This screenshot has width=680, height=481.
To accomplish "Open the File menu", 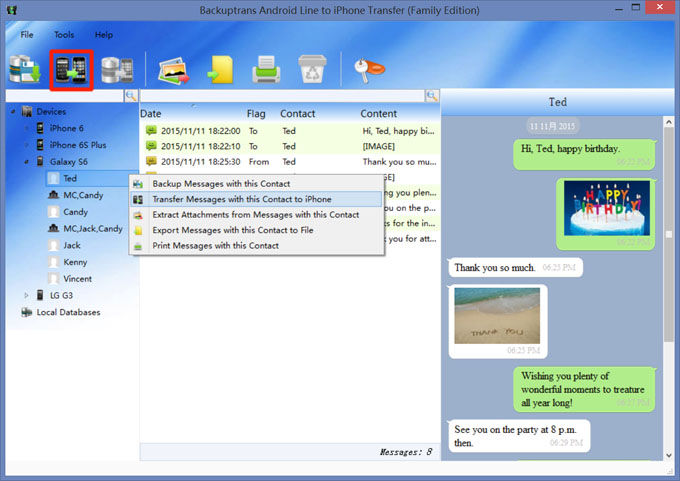I will pyautogui.click(x=27, y=35).
